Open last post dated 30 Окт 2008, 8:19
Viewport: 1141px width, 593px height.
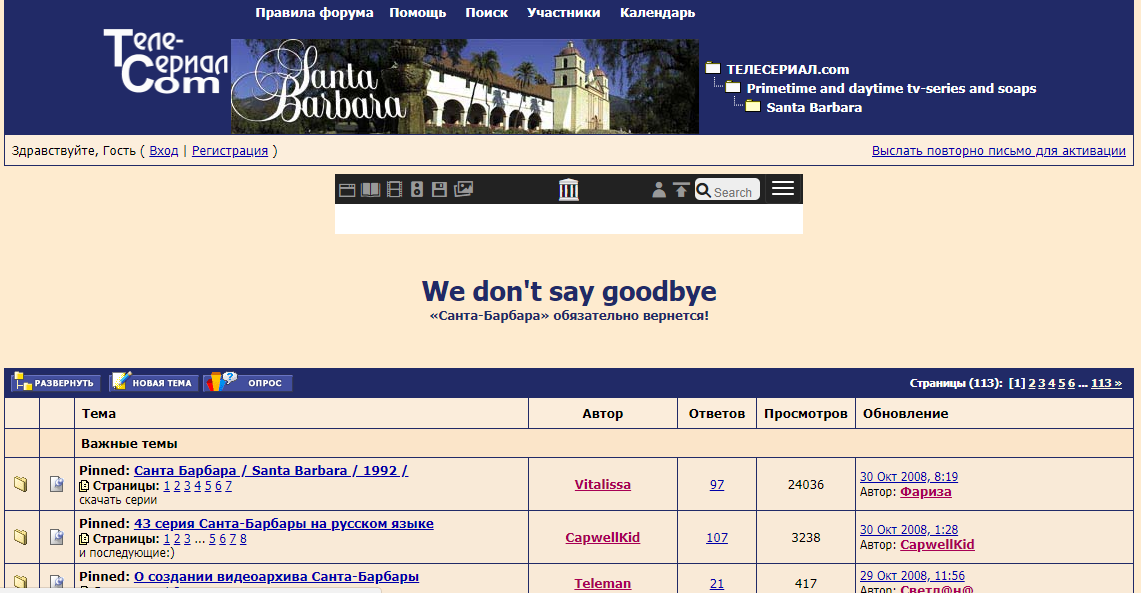909,477
